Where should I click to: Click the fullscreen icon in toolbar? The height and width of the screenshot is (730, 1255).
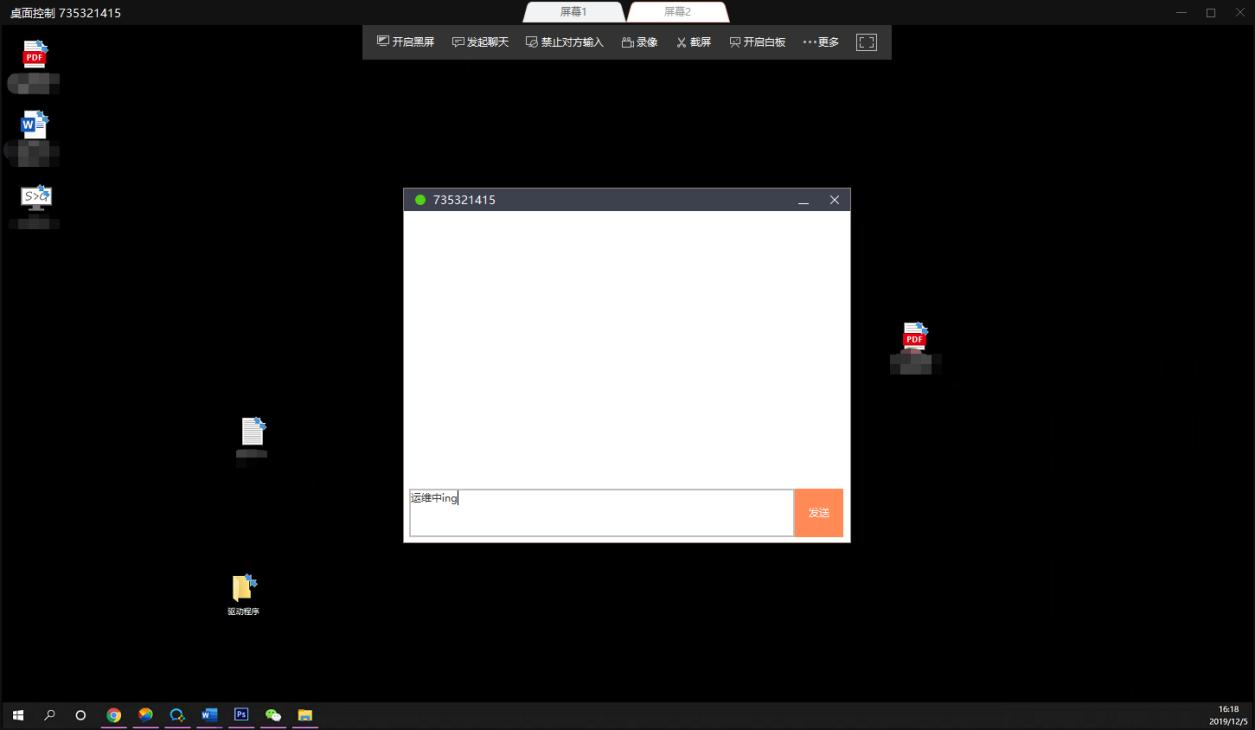pyautogui.click(x=866, y=42)
